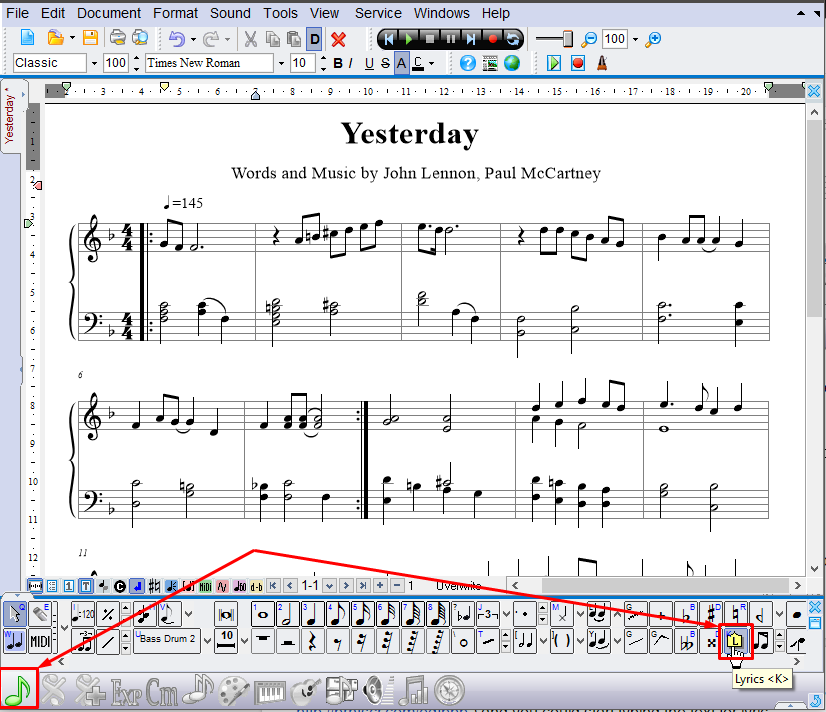Open the compass navigation tab icon

tap(449, 691)
